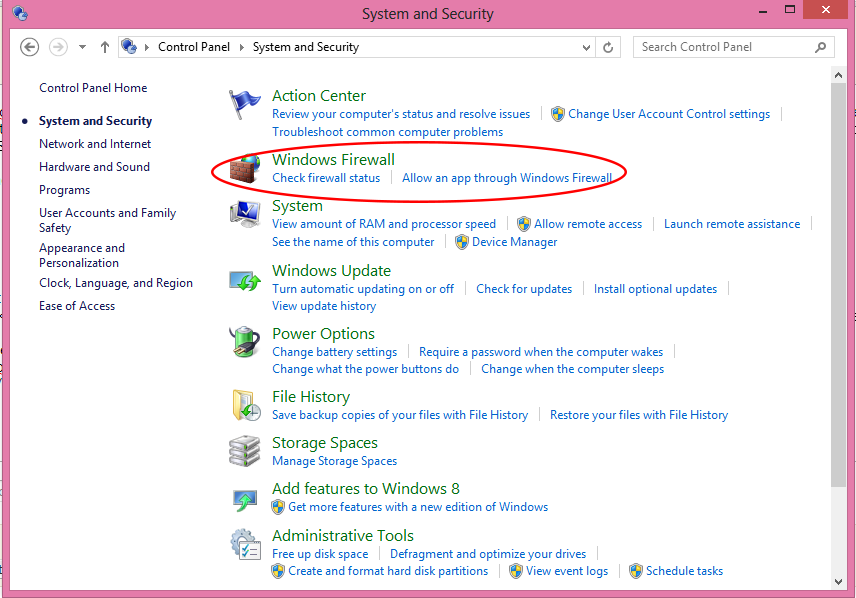Viewport: 856px width, 598px height.
Task: Click Change what the power buttons do
Action: pos(366,369)
